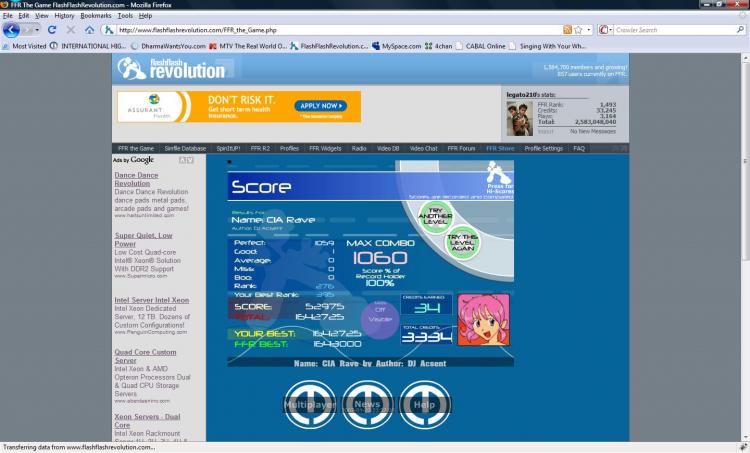Open the FFR the Game nav tab
This screenshot has height=453, width=750.
(136, 148)
